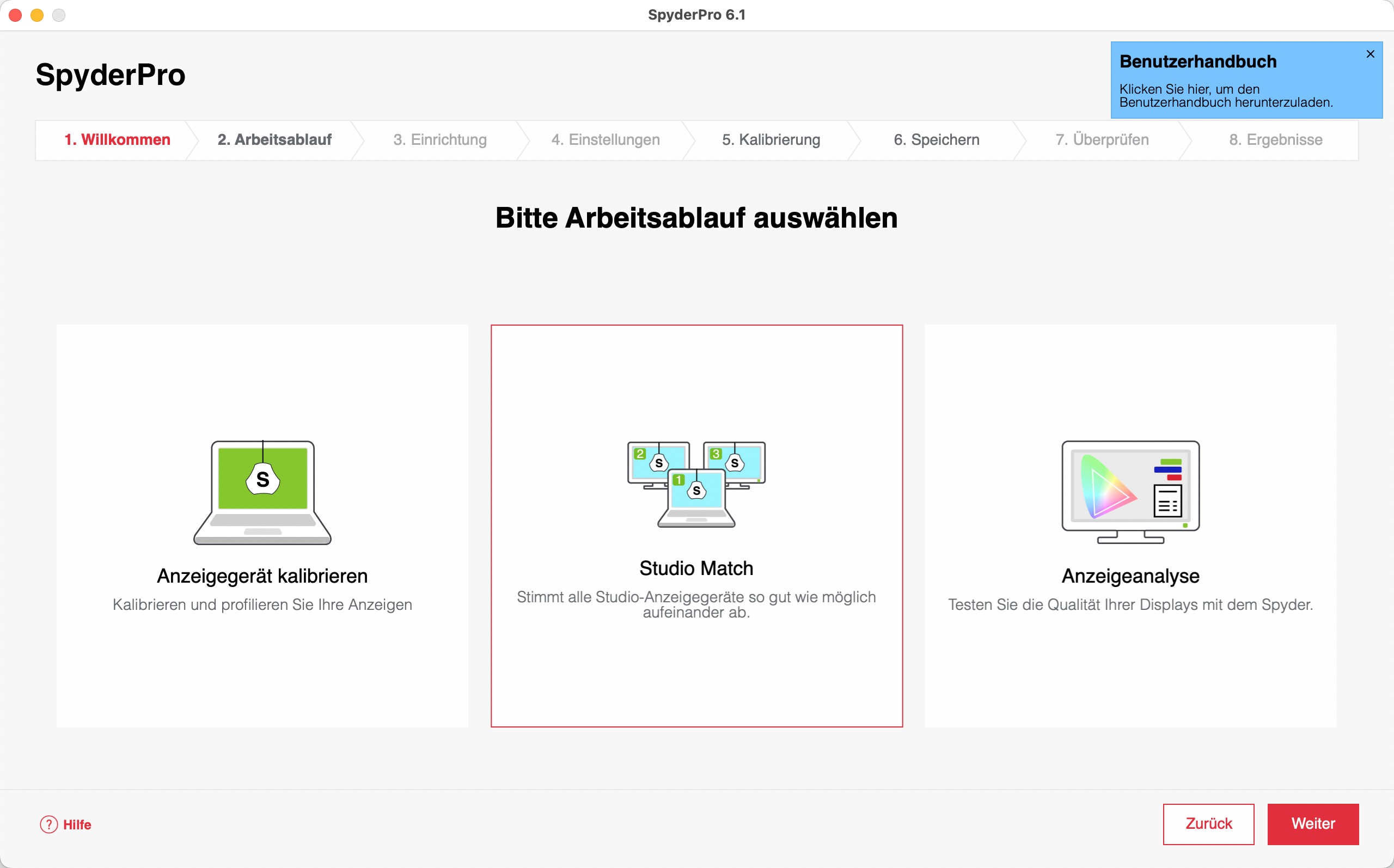Jump to the 4. Einstellungen step
Viewport: 1394px width, 868px height.
[x=606, y=139]
